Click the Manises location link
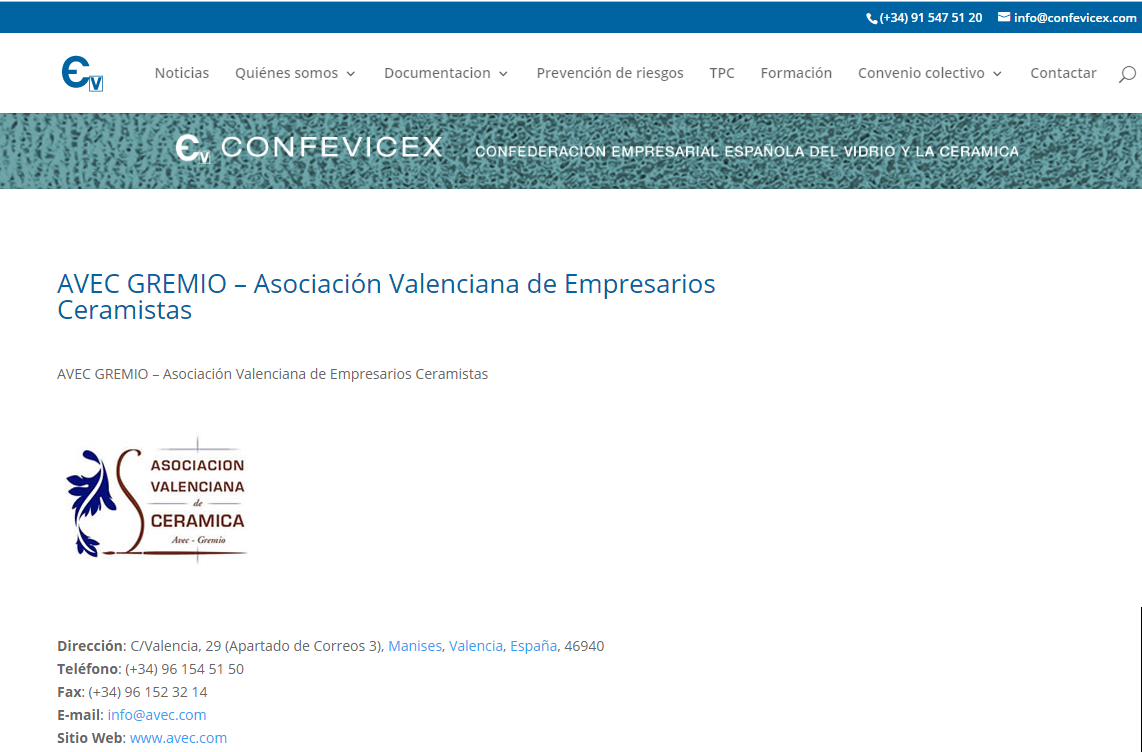 414,646
